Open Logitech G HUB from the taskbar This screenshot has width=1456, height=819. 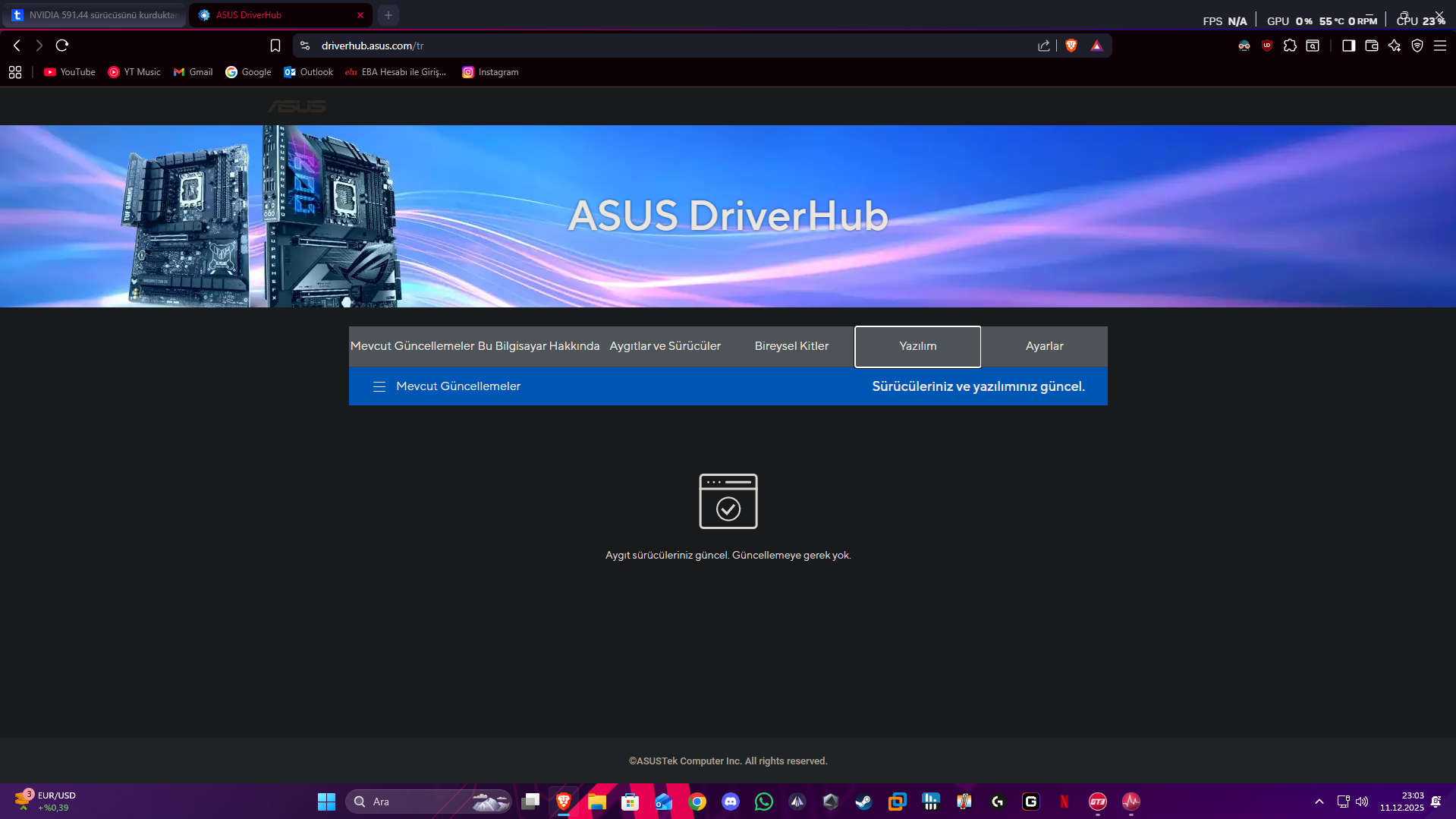(x=998, y=802)
